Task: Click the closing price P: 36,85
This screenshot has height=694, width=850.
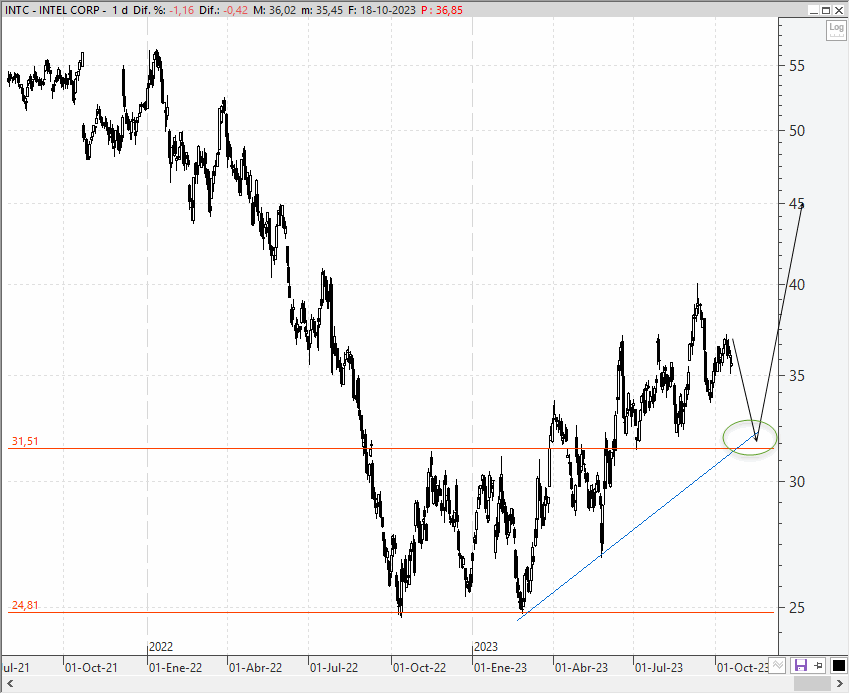Action: tap(442, 10)
